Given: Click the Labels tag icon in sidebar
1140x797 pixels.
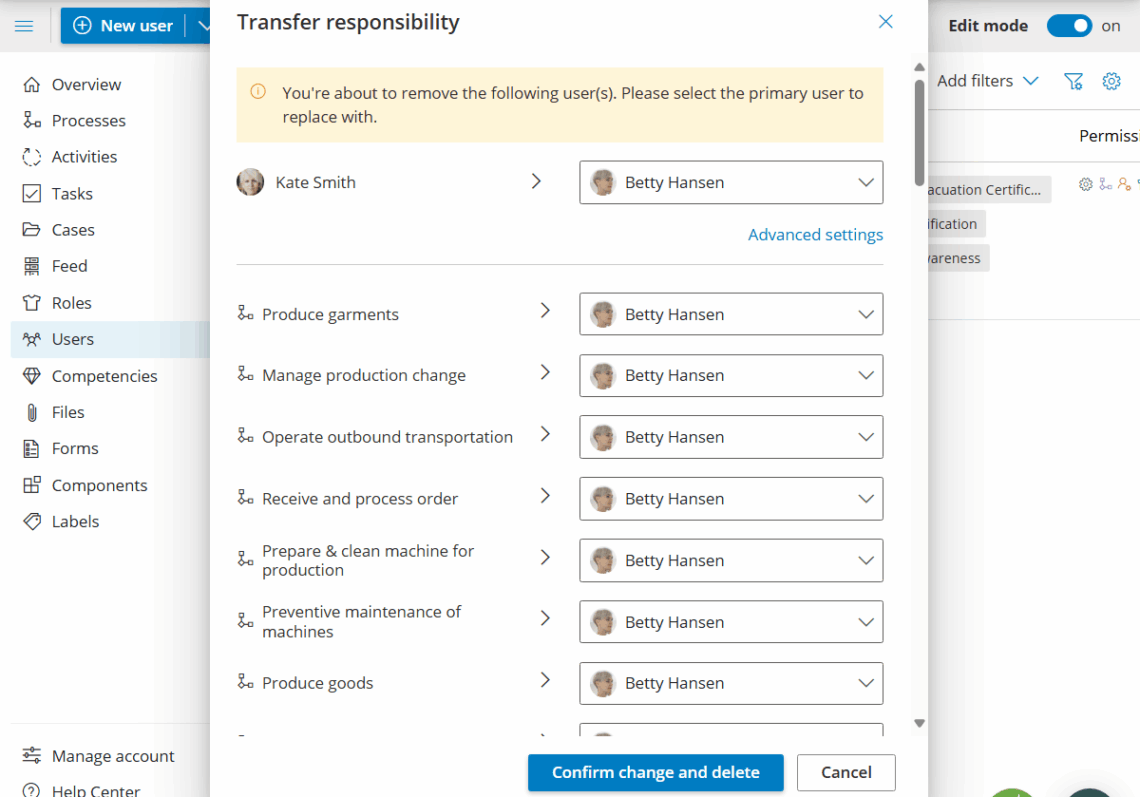Looking at the screenshot, I should click(32, 521).
